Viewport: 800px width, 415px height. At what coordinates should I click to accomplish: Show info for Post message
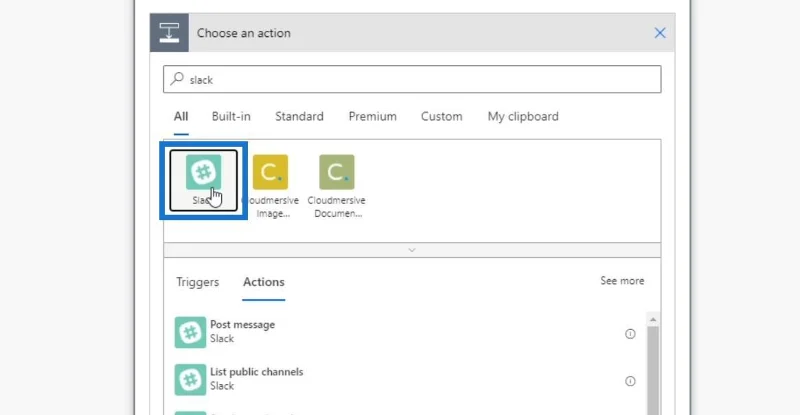click(x=630, y=334)
